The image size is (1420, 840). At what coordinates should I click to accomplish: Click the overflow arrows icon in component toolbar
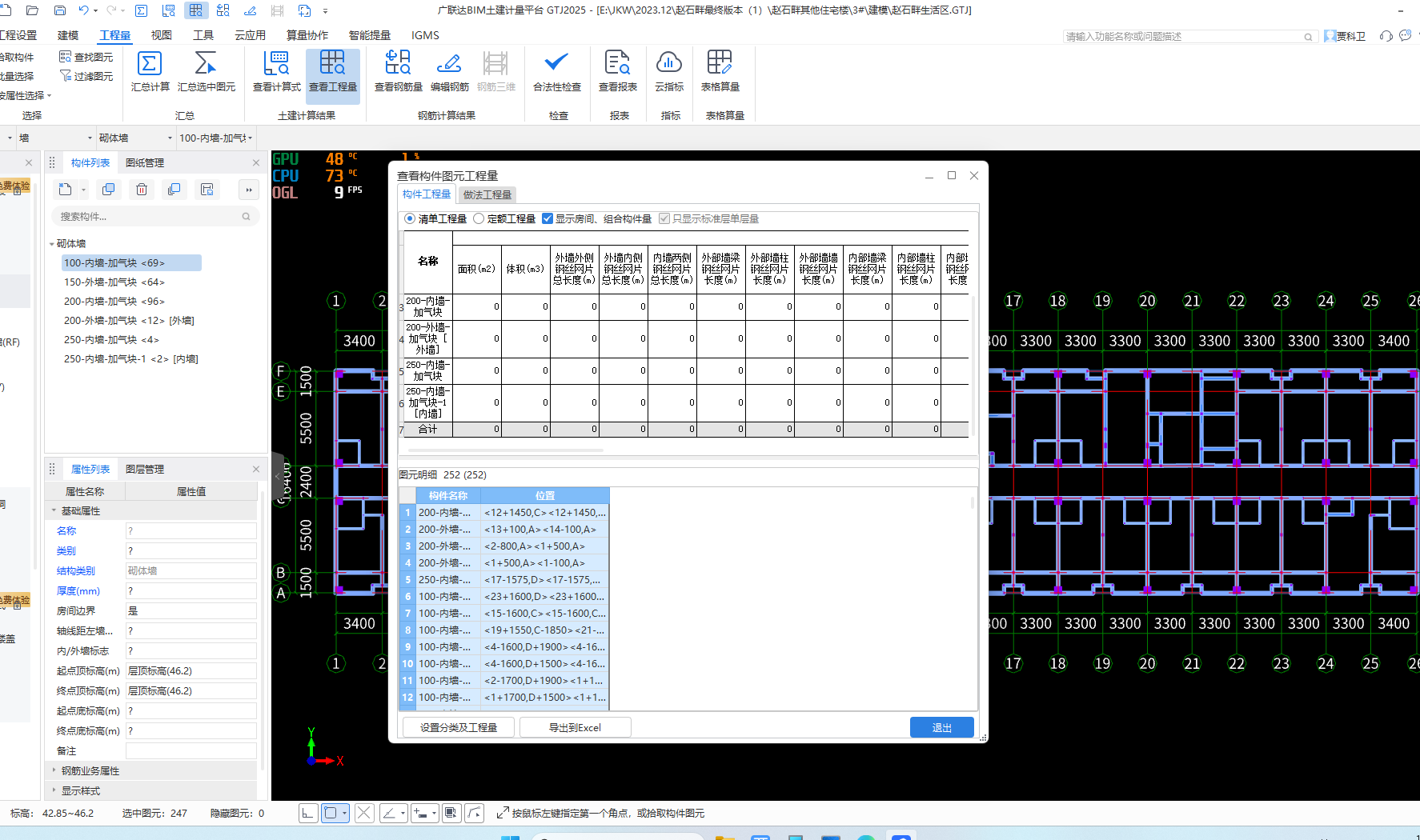point(249,190)
